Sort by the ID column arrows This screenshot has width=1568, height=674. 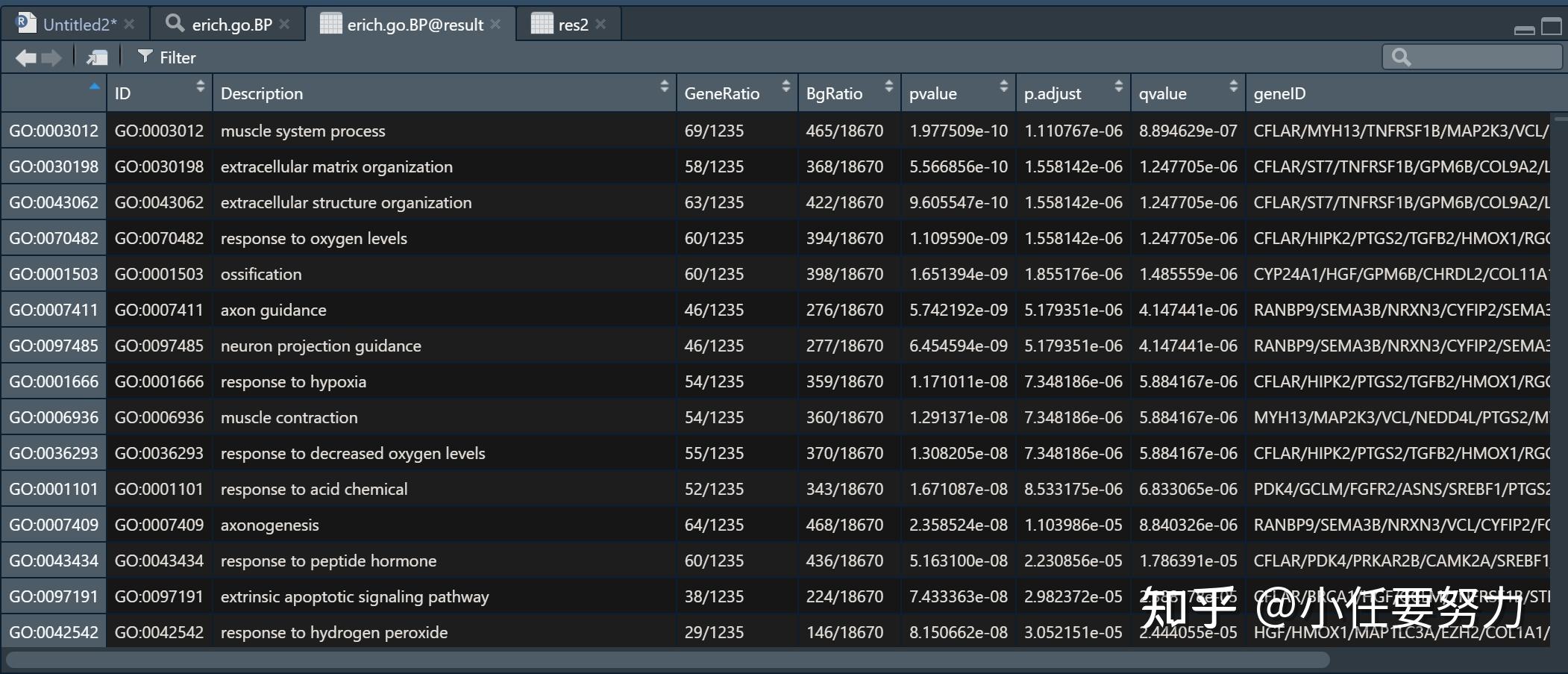[200, 87]
